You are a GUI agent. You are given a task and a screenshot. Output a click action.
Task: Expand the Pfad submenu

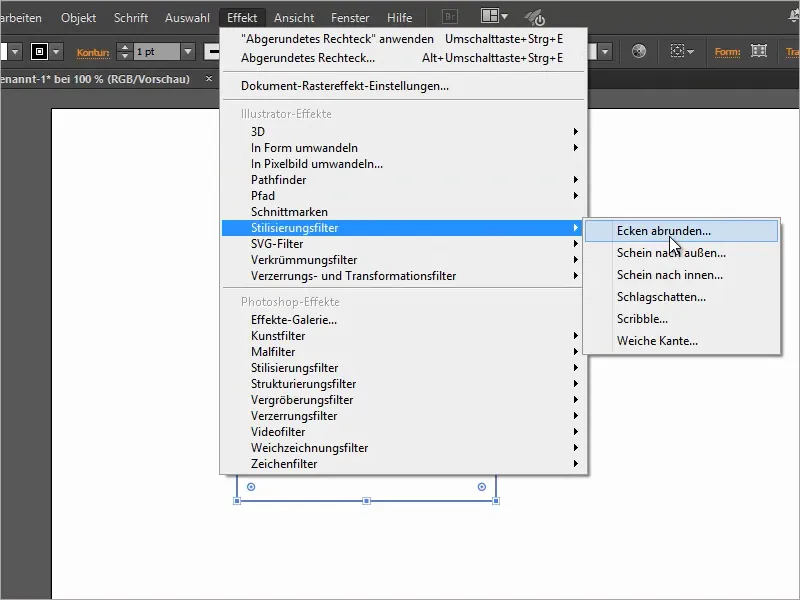(403, 196)
